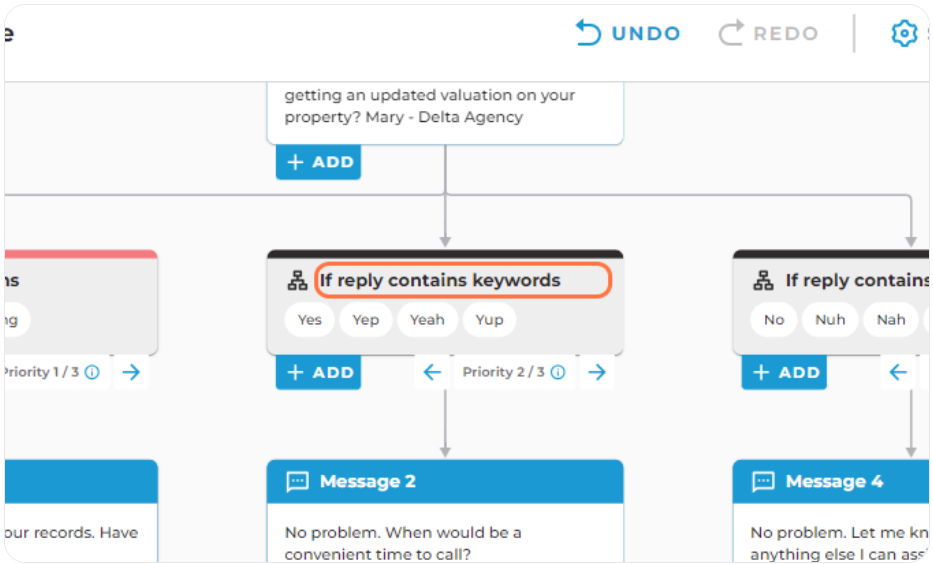Click the Undo arrow icon

tap(588, 33)
